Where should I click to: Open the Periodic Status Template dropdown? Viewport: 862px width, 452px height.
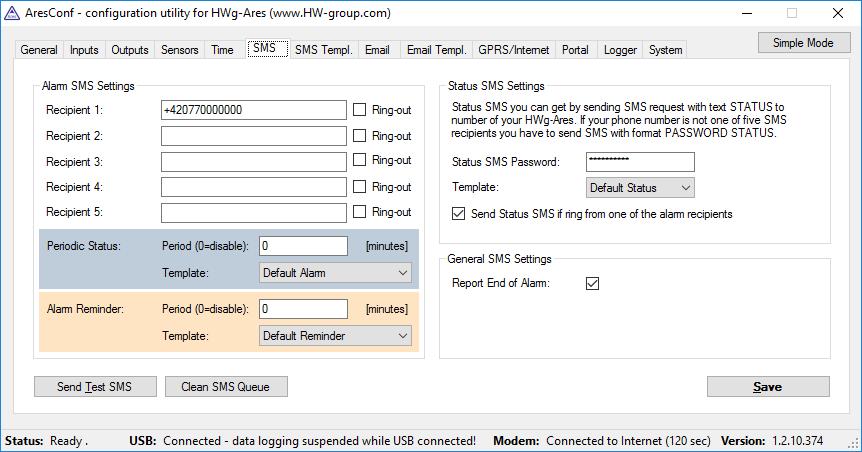coord(335,273)
